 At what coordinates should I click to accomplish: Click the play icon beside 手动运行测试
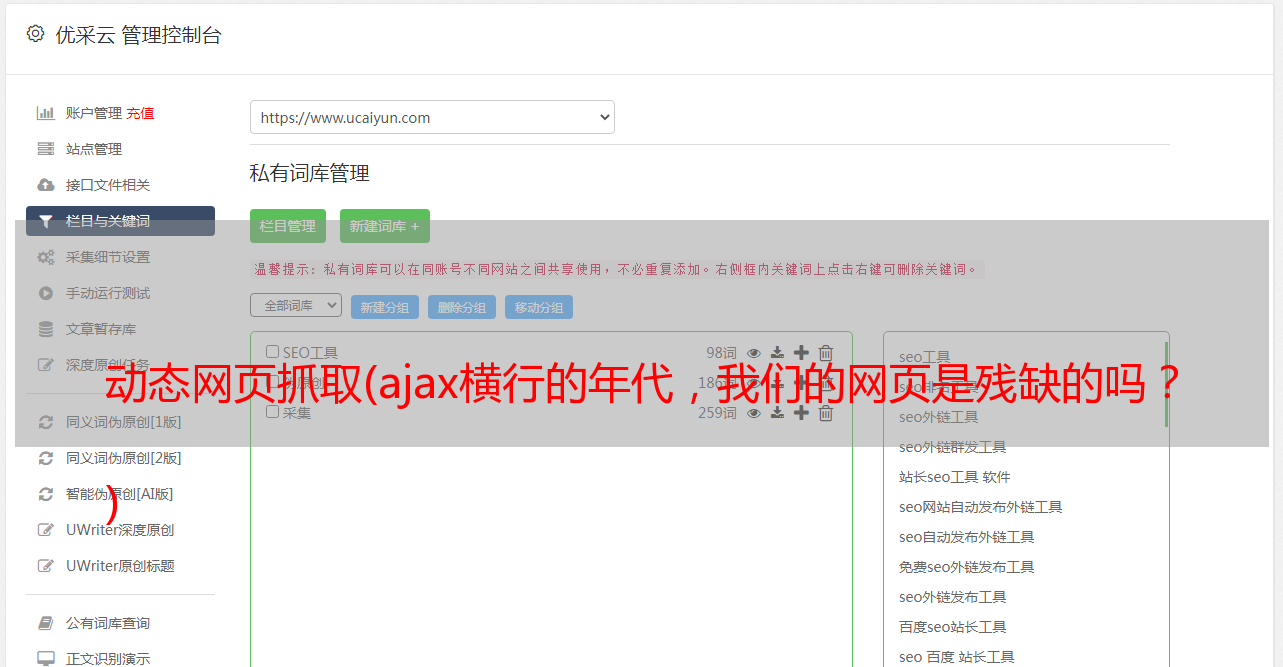pos(45,293)
